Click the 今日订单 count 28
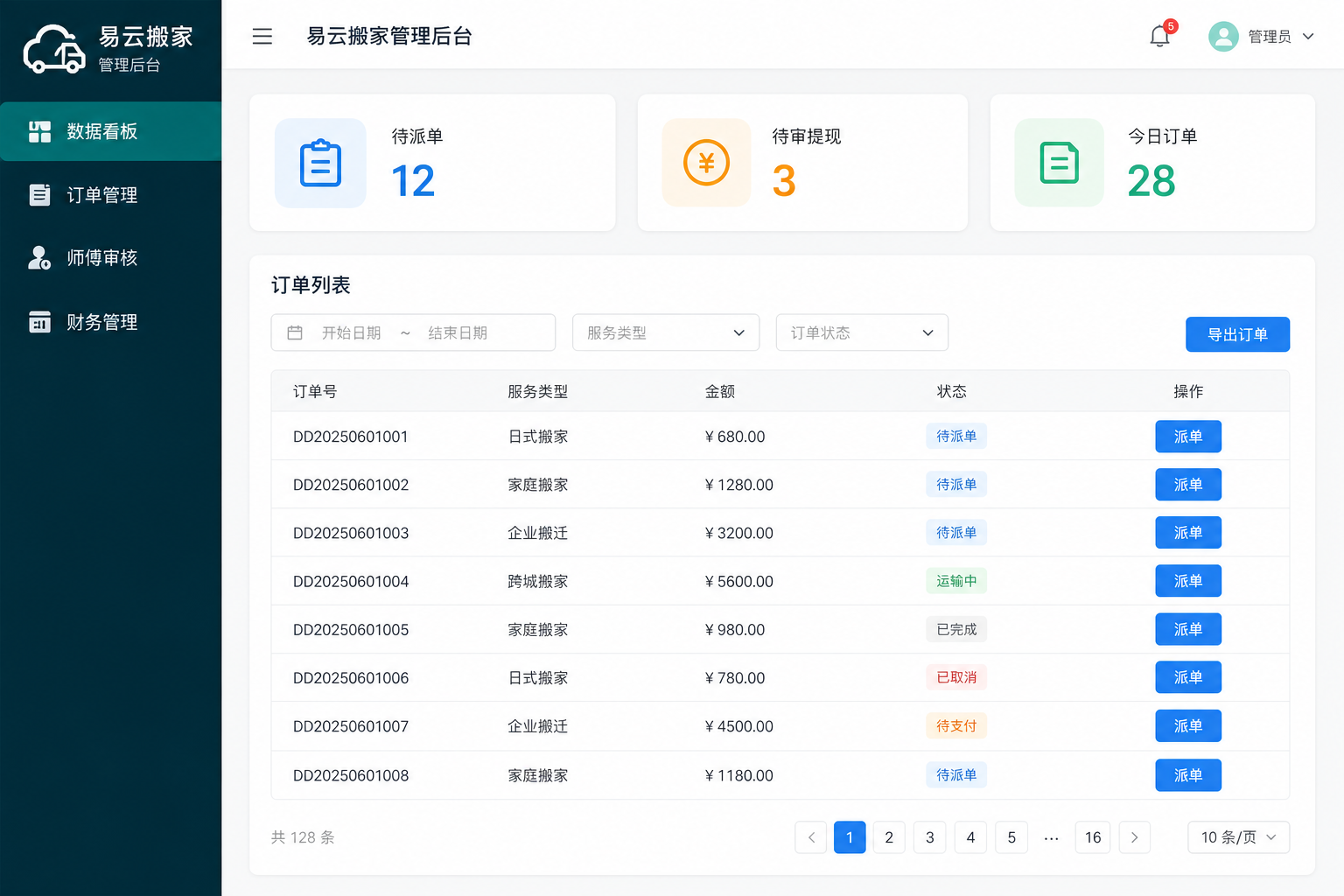The image size is (1344, 896). click(x=1151, y=181)
